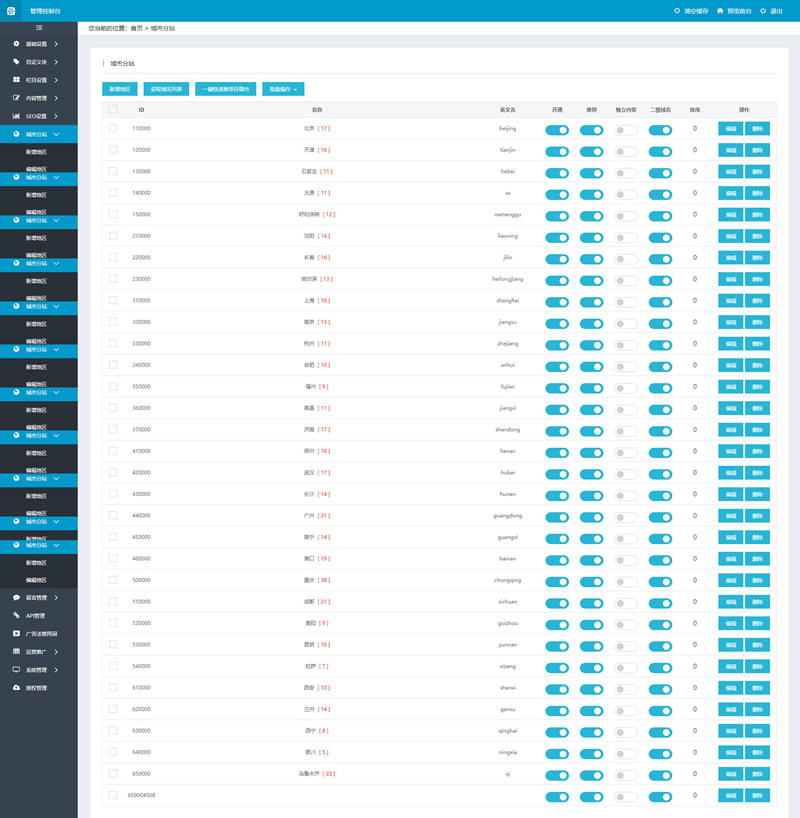
Task: Click the ID cell 540000
Action: pos(141,666)
